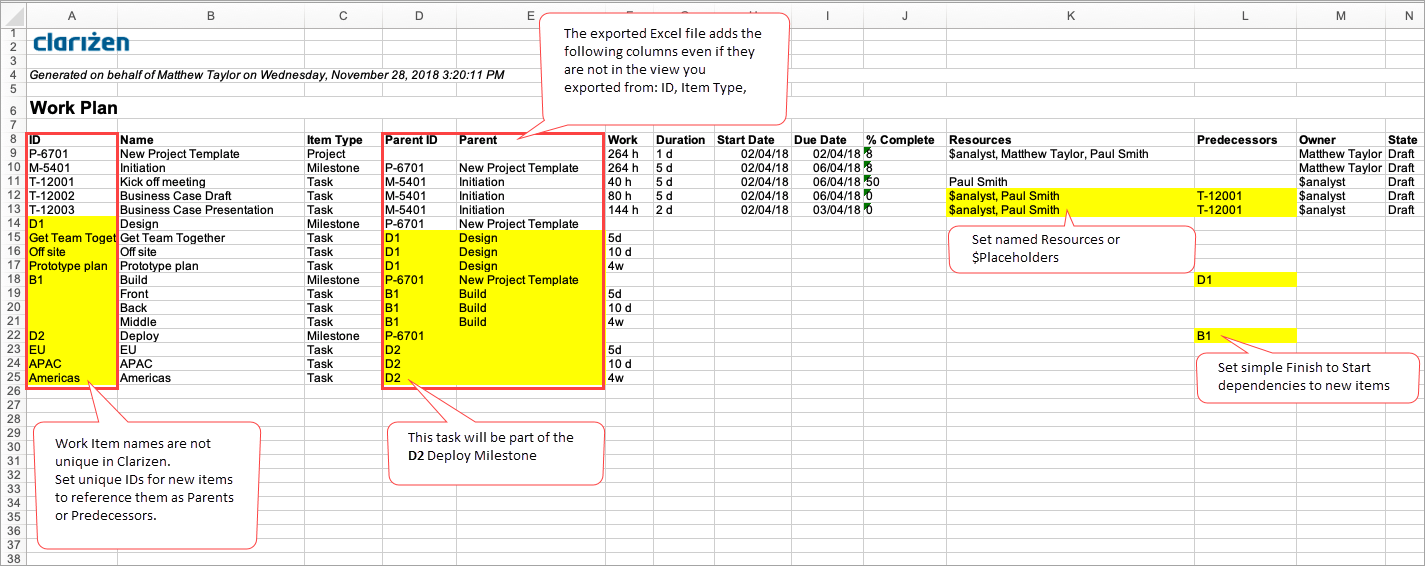Select column J header
The width and height of the screenshot is (1425, 566).
pos(904,16)
